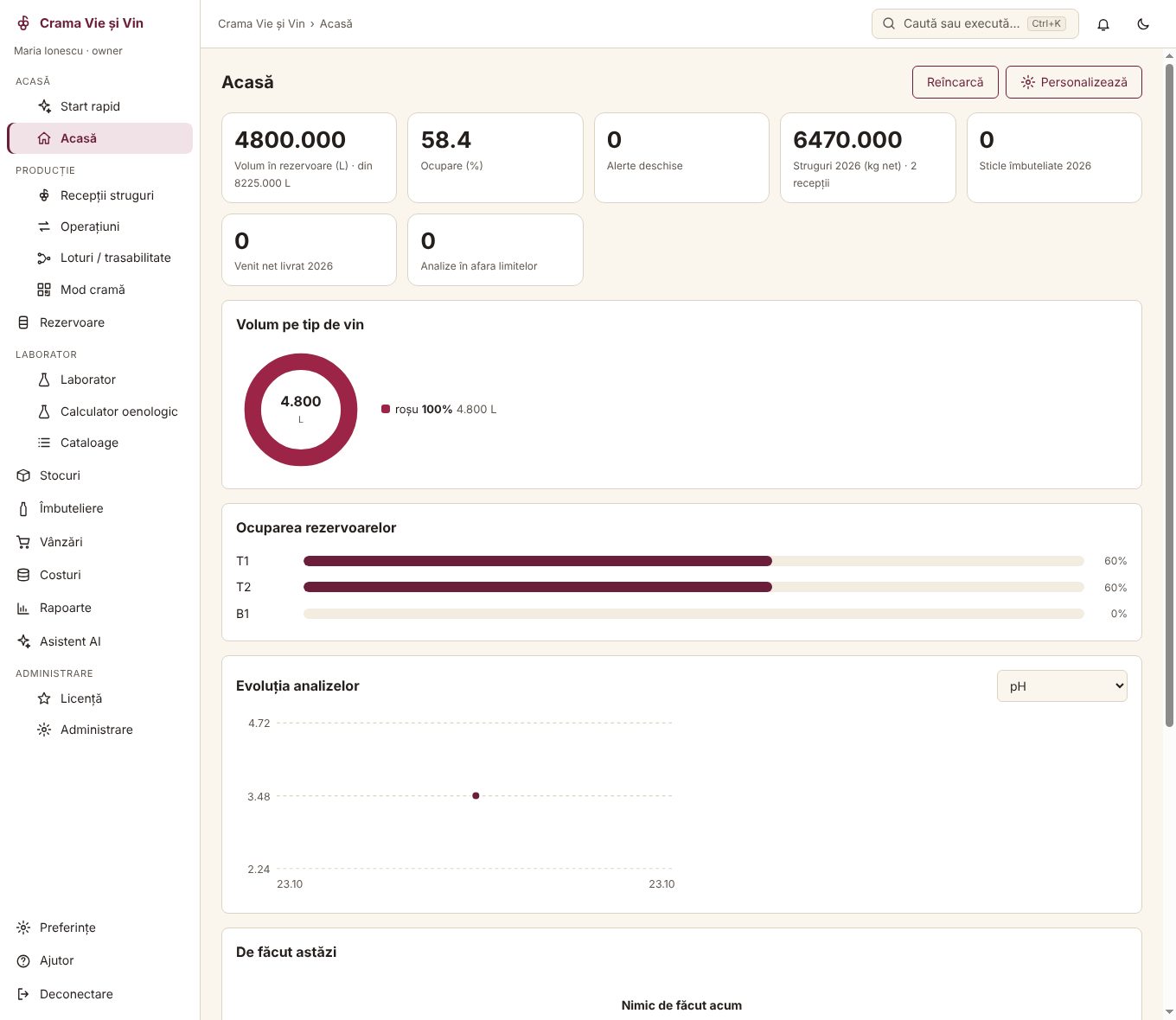
Task: Click the Loturi / trasabilitate branch icon
Action: [44, 258]
